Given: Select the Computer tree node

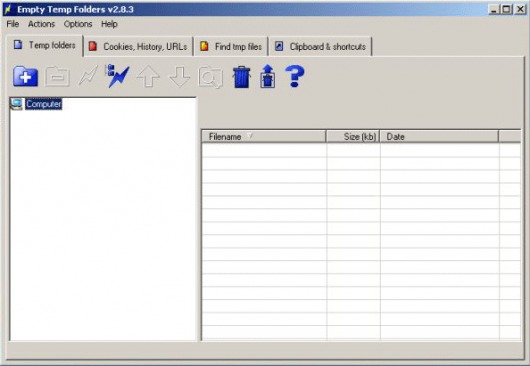Looking at the screenshot, I should 44,104.
